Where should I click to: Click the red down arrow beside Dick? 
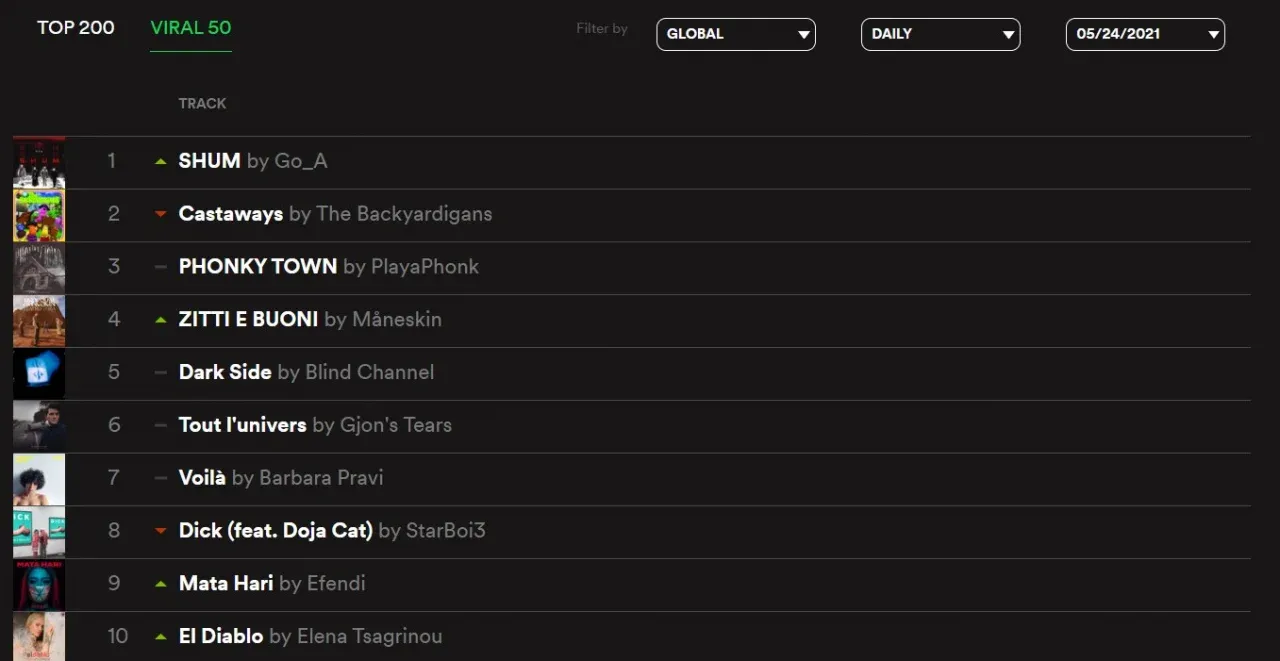coord(160,531)
